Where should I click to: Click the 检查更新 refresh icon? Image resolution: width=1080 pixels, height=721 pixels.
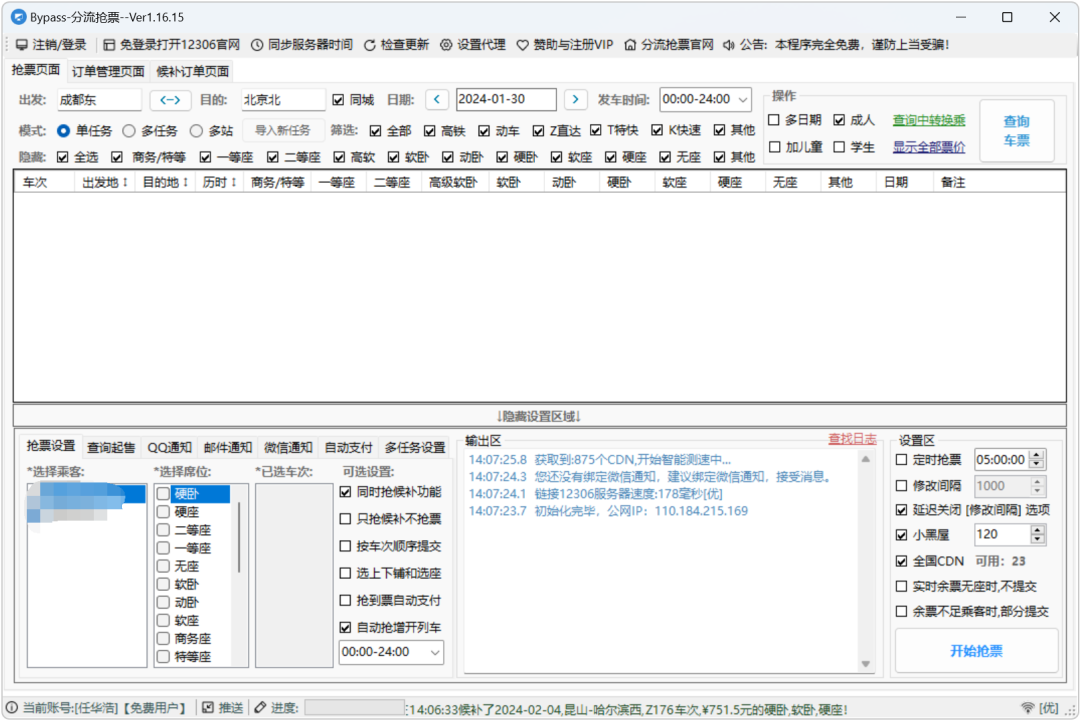[370, 45]
